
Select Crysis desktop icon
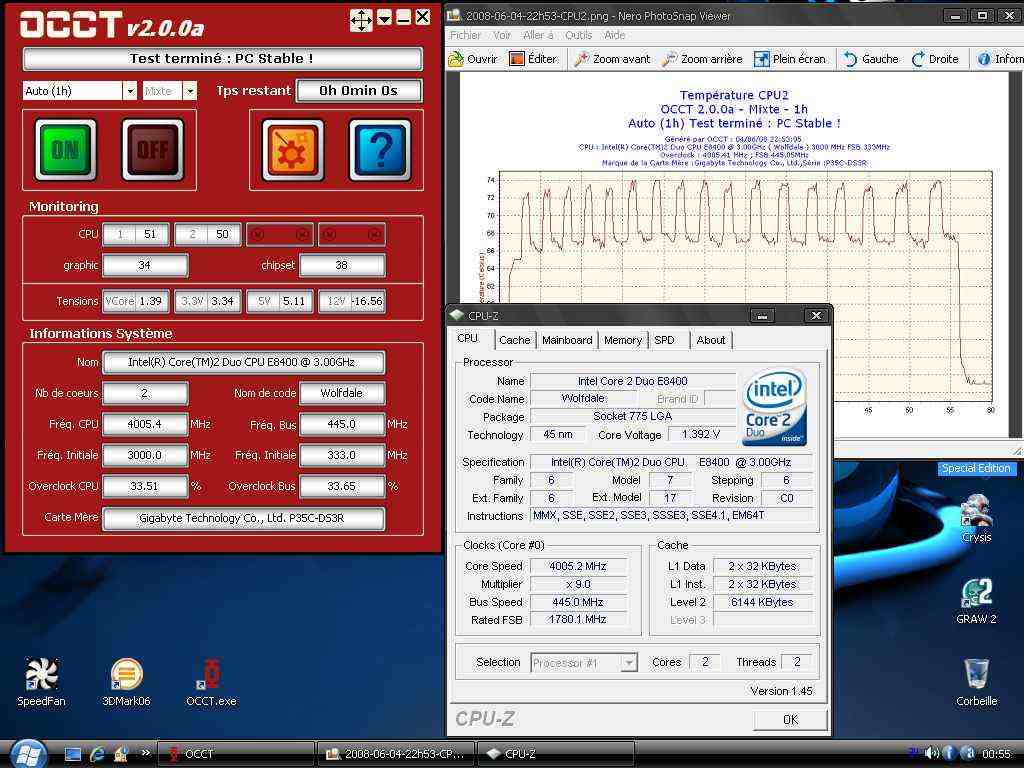[976, 519]
